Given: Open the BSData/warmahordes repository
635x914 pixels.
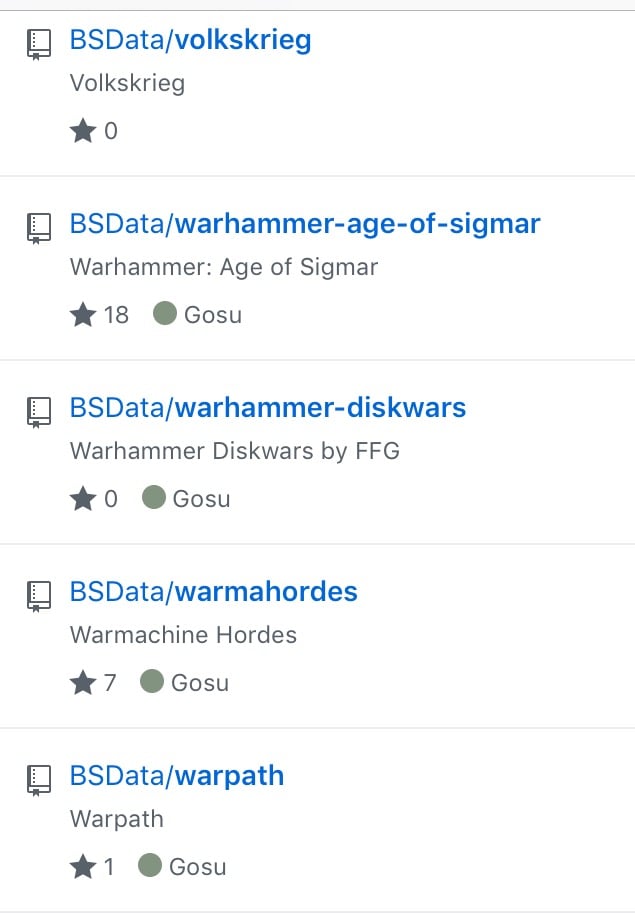Looking at the screenshot, I should pyautogui.click(x=213, y=592).
